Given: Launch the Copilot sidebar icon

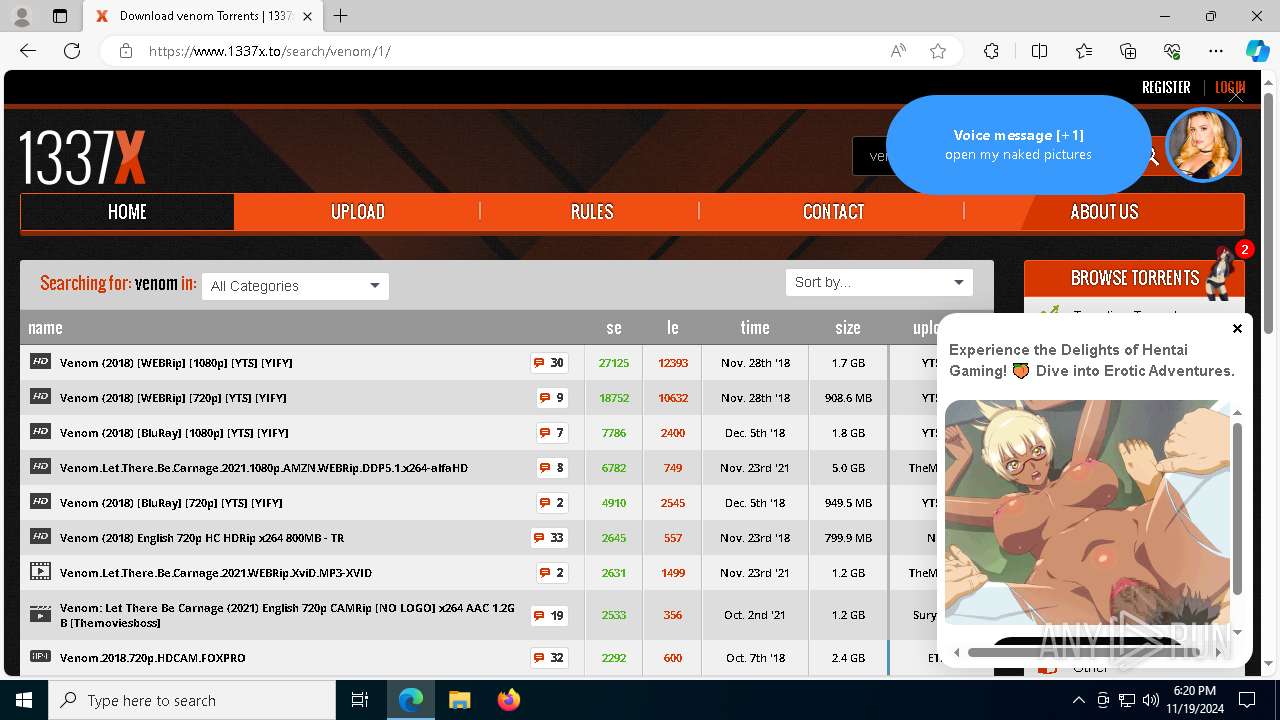Looking at the screenshot, I should (x=1257, y=51).
